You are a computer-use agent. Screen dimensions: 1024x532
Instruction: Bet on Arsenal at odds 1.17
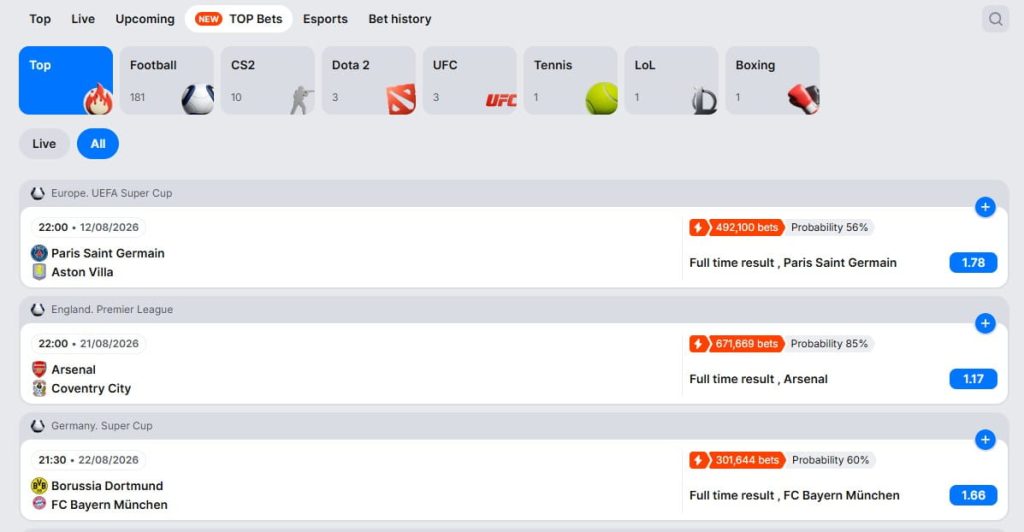coord(973,379)
